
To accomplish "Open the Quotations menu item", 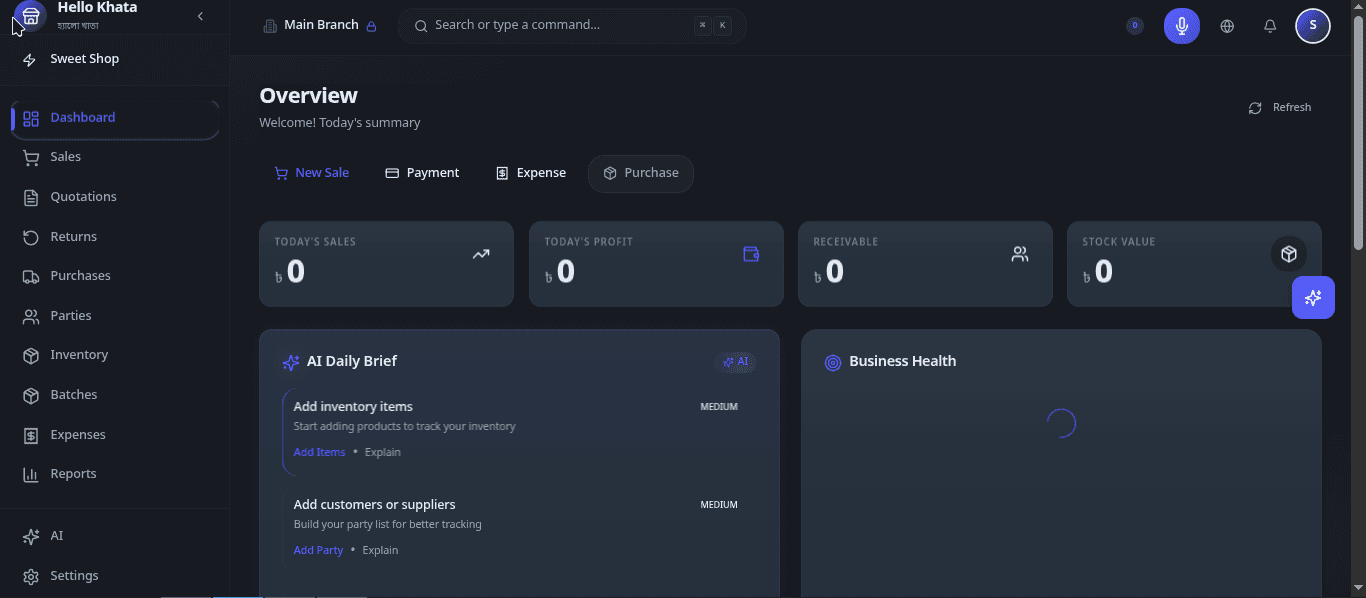I will pos(83,196).
